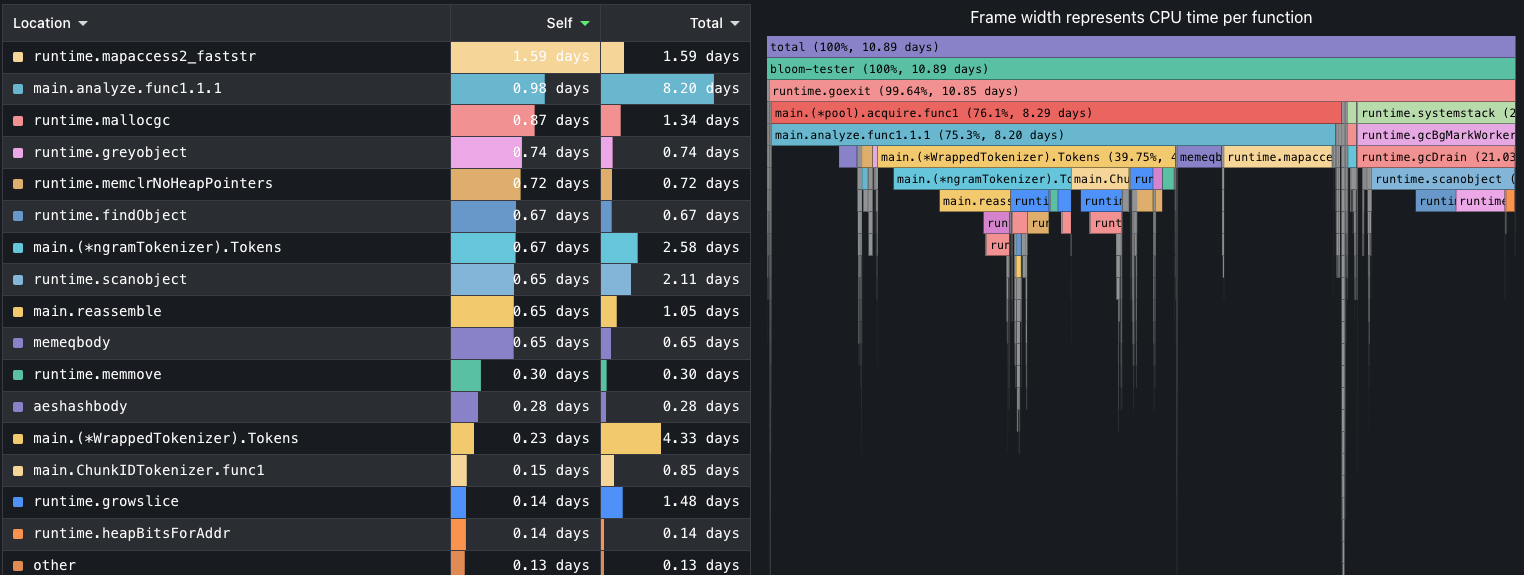1524x575 pixels.
Task: Click the runtime.gcDrain flame graph frame
Action: pyautogui.click(x=1436, y=157)
